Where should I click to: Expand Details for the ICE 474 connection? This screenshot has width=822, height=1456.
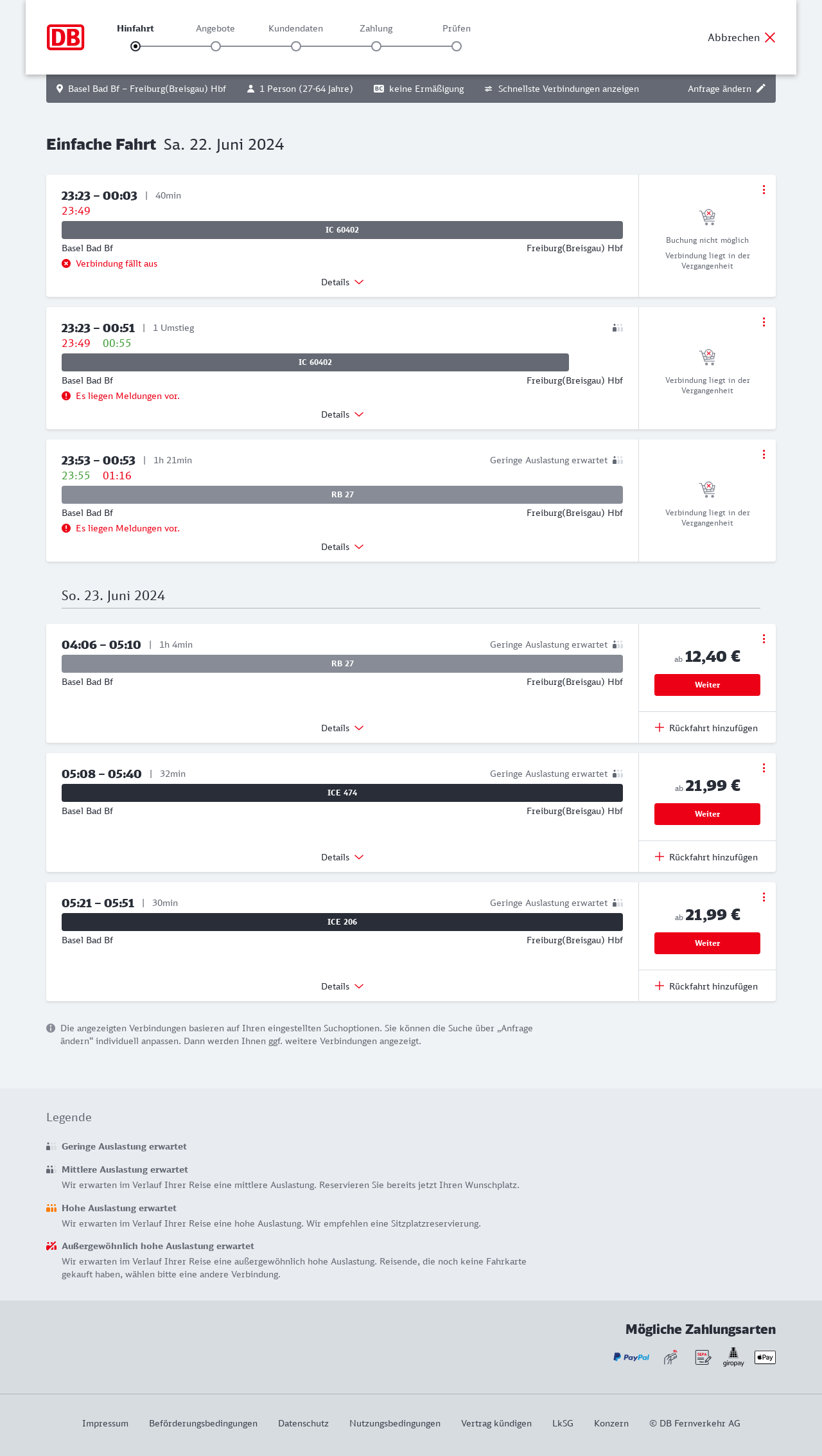point(342,857)
